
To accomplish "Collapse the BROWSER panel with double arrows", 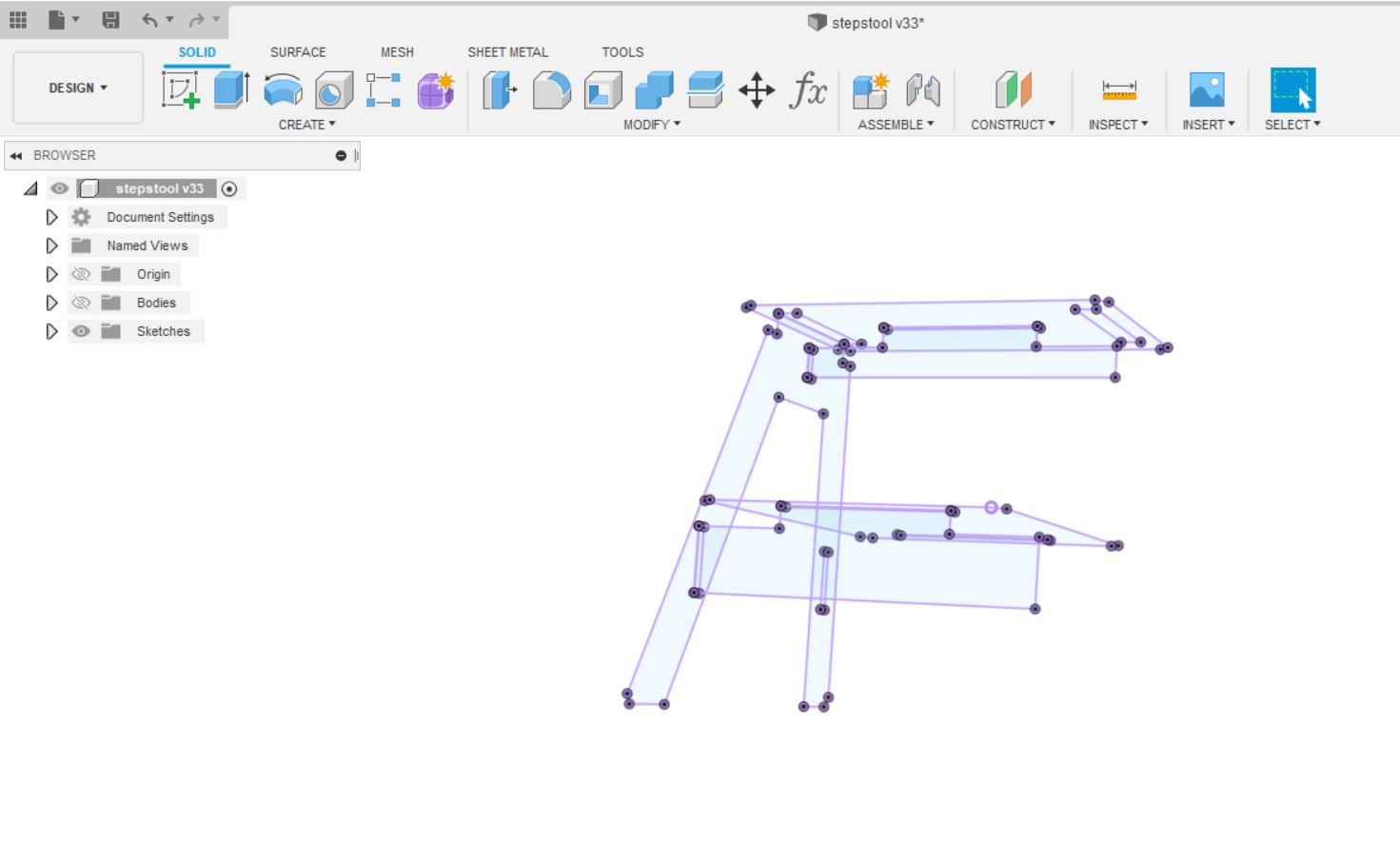I will (16, 156).
